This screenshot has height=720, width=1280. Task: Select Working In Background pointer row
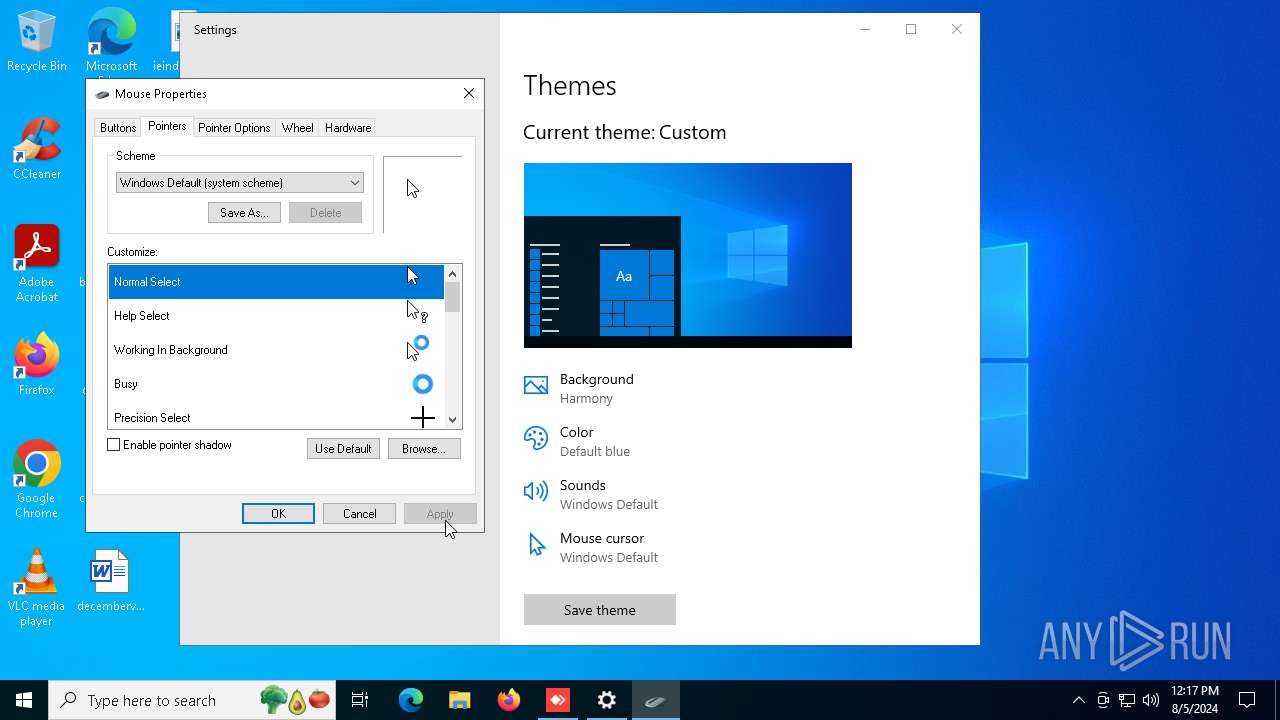tap(276, 350)
